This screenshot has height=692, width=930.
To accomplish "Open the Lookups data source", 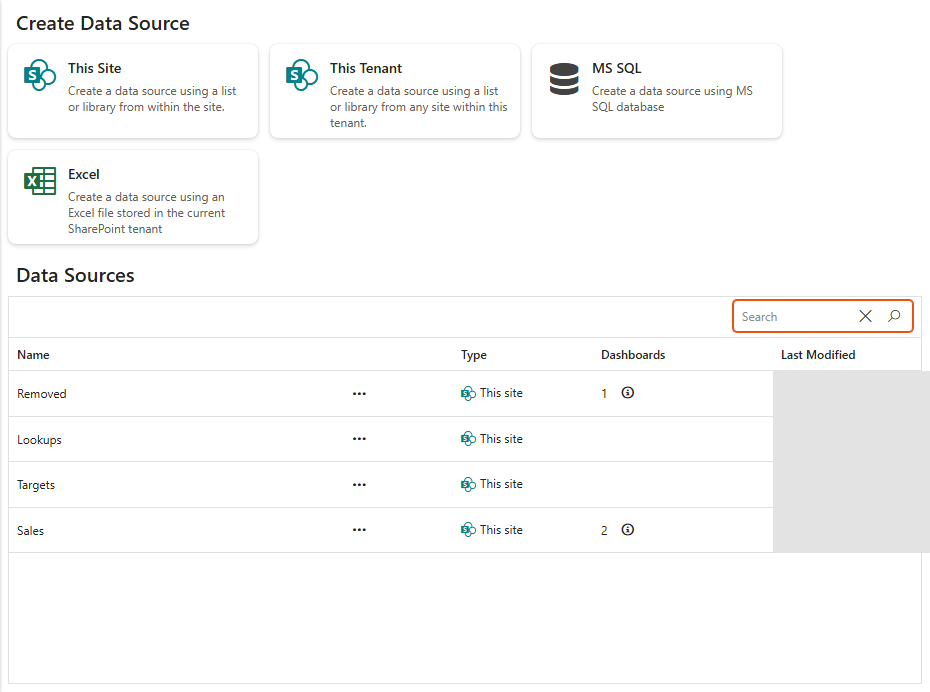I will tap(39, 440).
